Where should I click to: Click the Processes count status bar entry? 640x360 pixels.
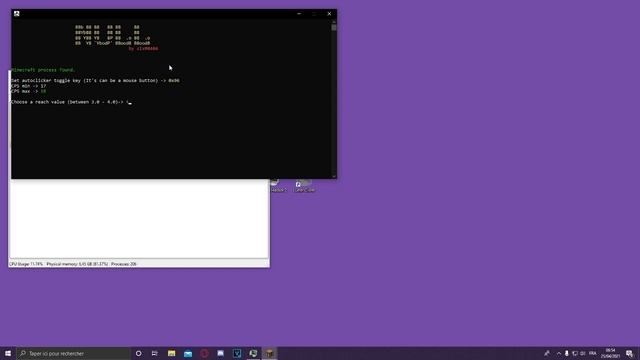coord(124,264)
